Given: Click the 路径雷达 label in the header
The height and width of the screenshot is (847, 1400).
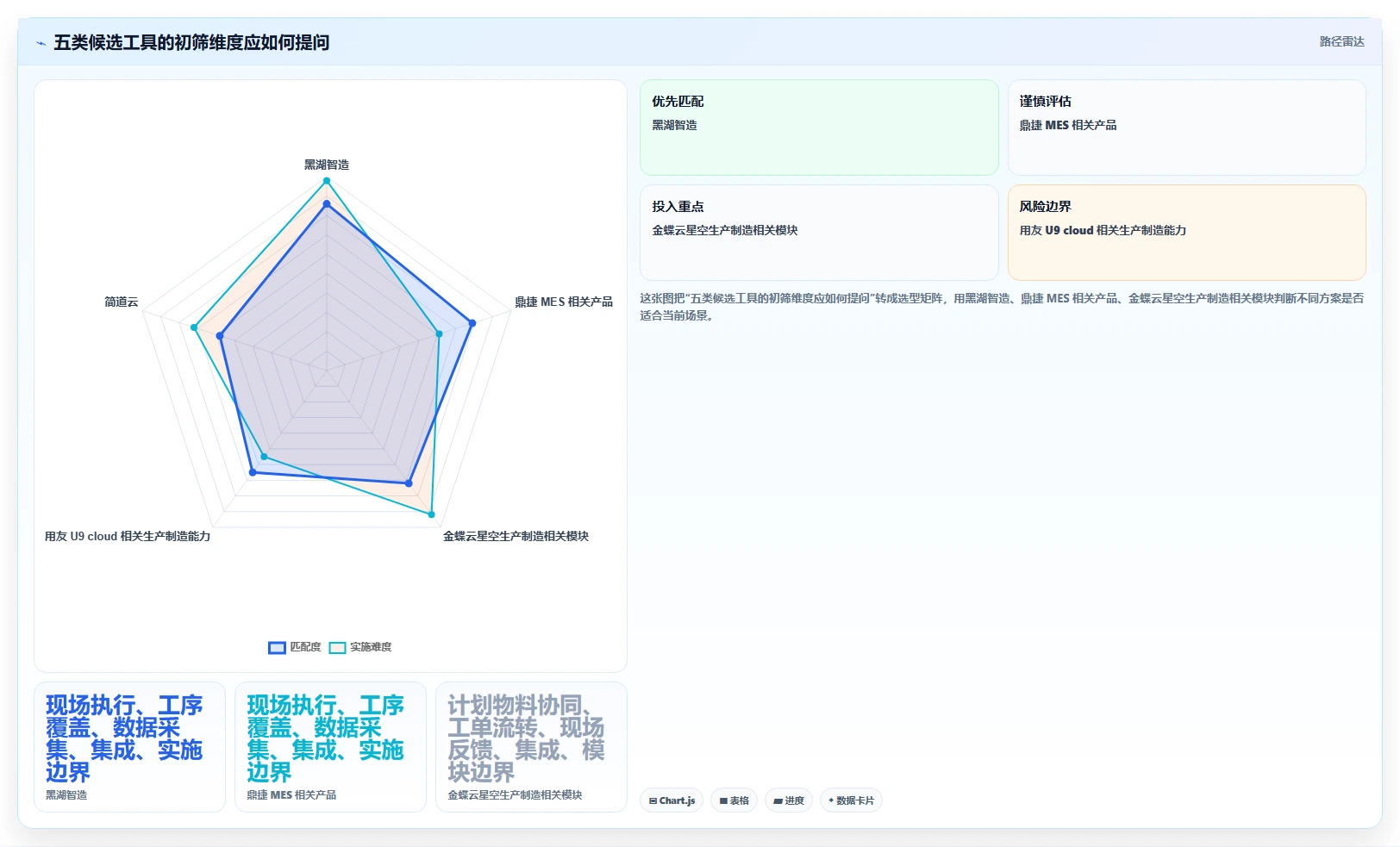Looking at the screenshot, I should tap(1341, 41).
